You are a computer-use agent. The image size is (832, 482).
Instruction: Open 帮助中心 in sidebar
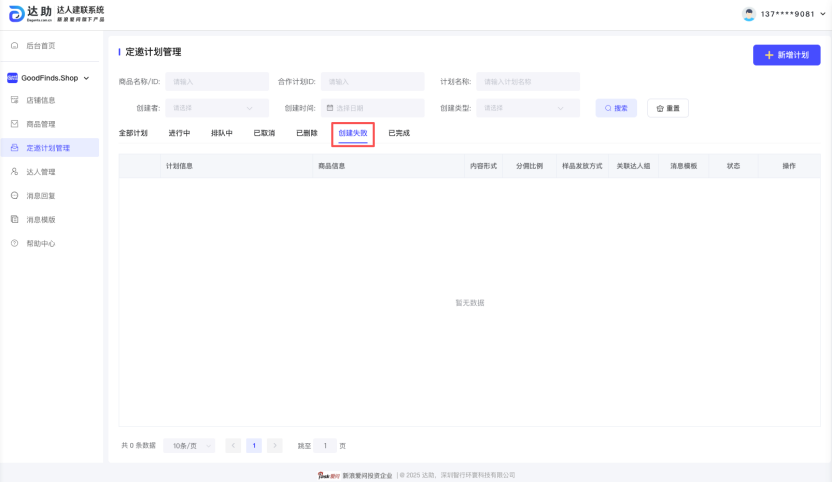pos(40,243)
